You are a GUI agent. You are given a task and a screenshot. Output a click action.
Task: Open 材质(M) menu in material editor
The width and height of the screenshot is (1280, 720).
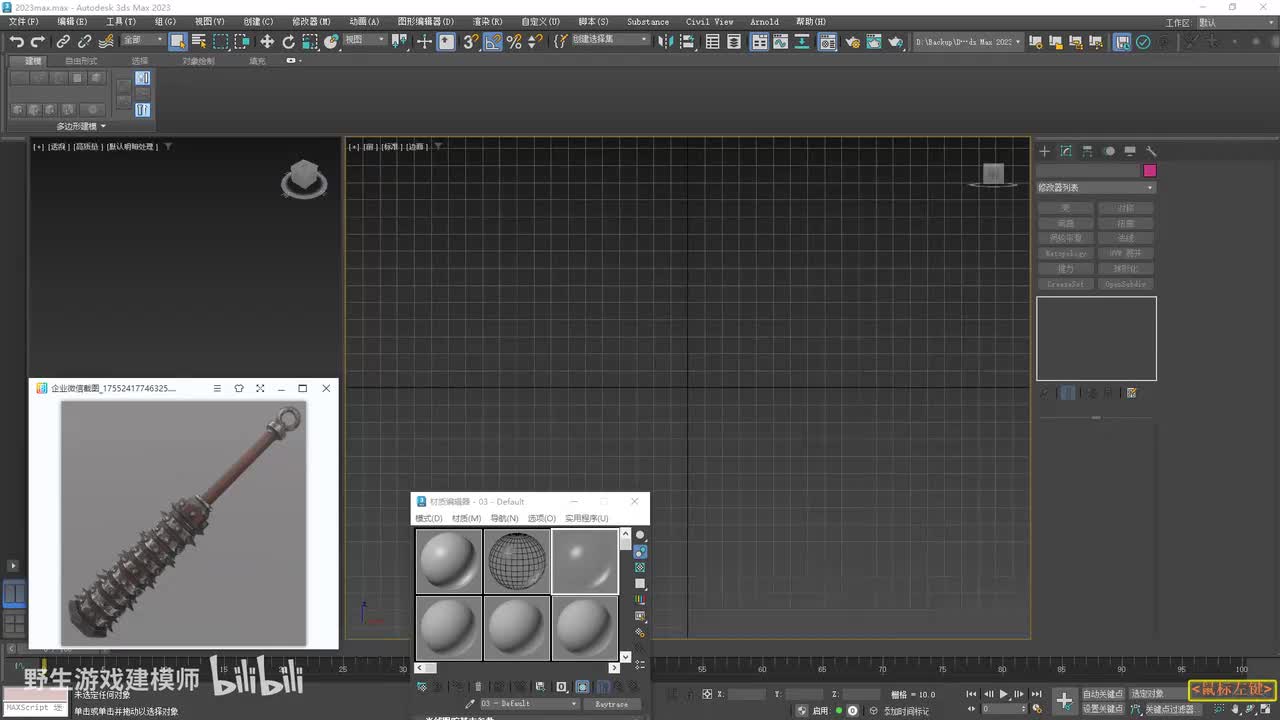[466, 518]
